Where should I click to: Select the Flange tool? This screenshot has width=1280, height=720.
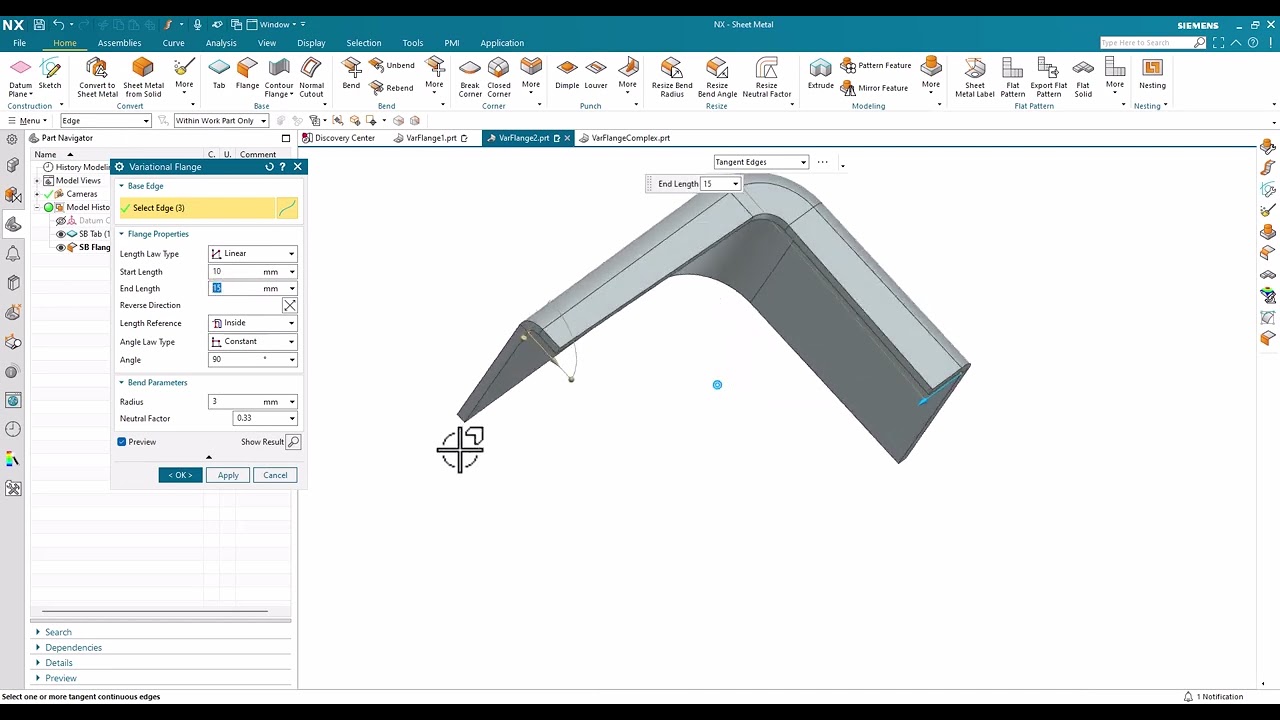click(x=247, y=74)
